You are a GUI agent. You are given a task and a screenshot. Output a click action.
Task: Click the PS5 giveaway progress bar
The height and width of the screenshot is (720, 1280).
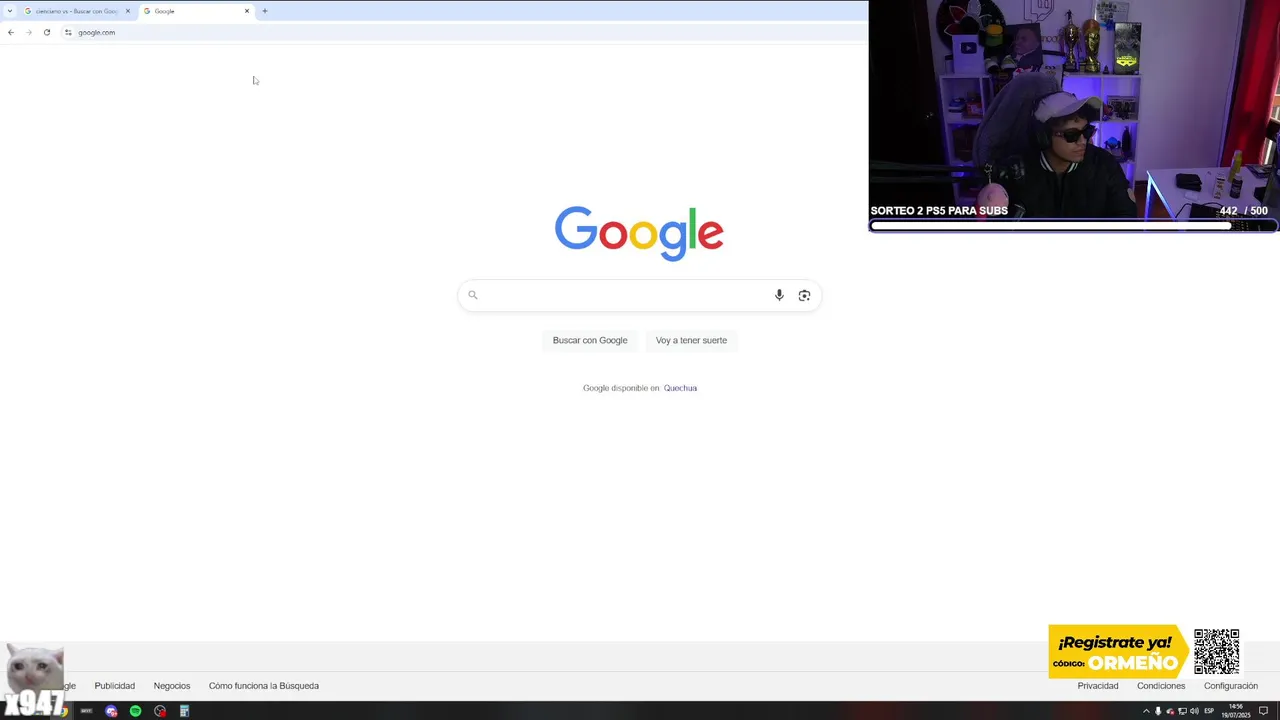coord(1073,226)
